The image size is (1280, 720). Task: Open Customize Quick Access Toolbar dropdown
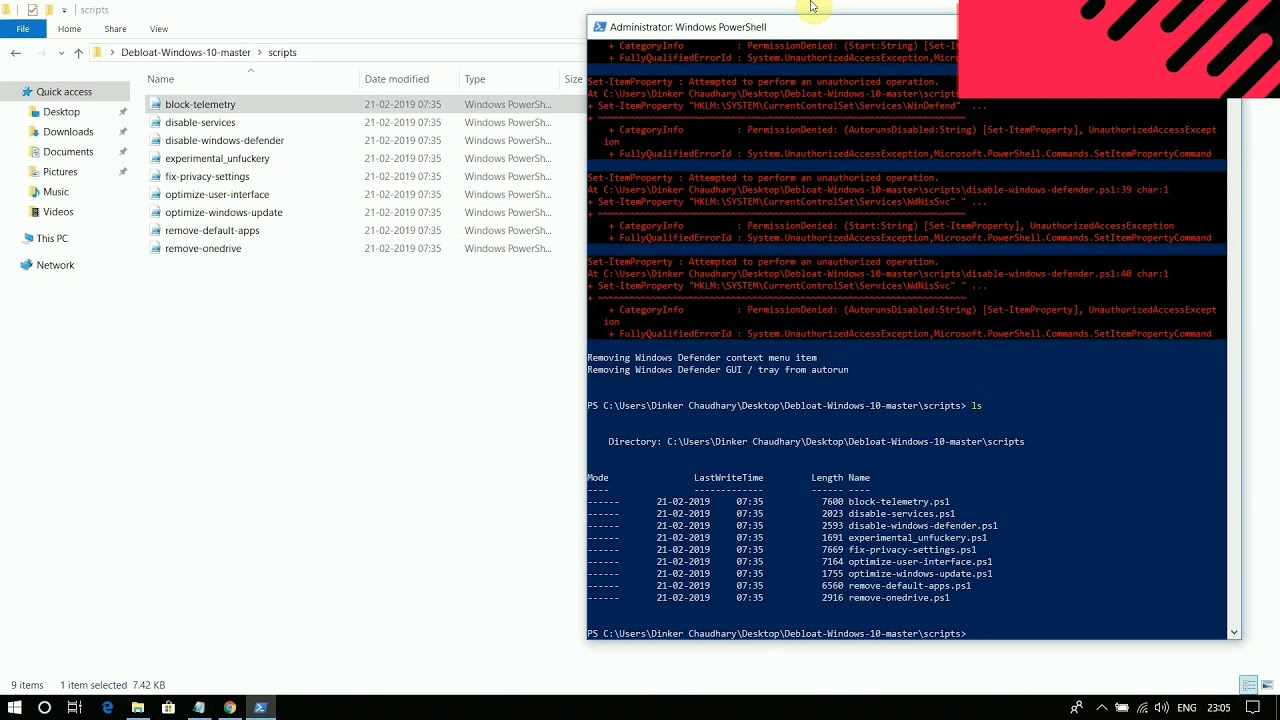[64, 10]
